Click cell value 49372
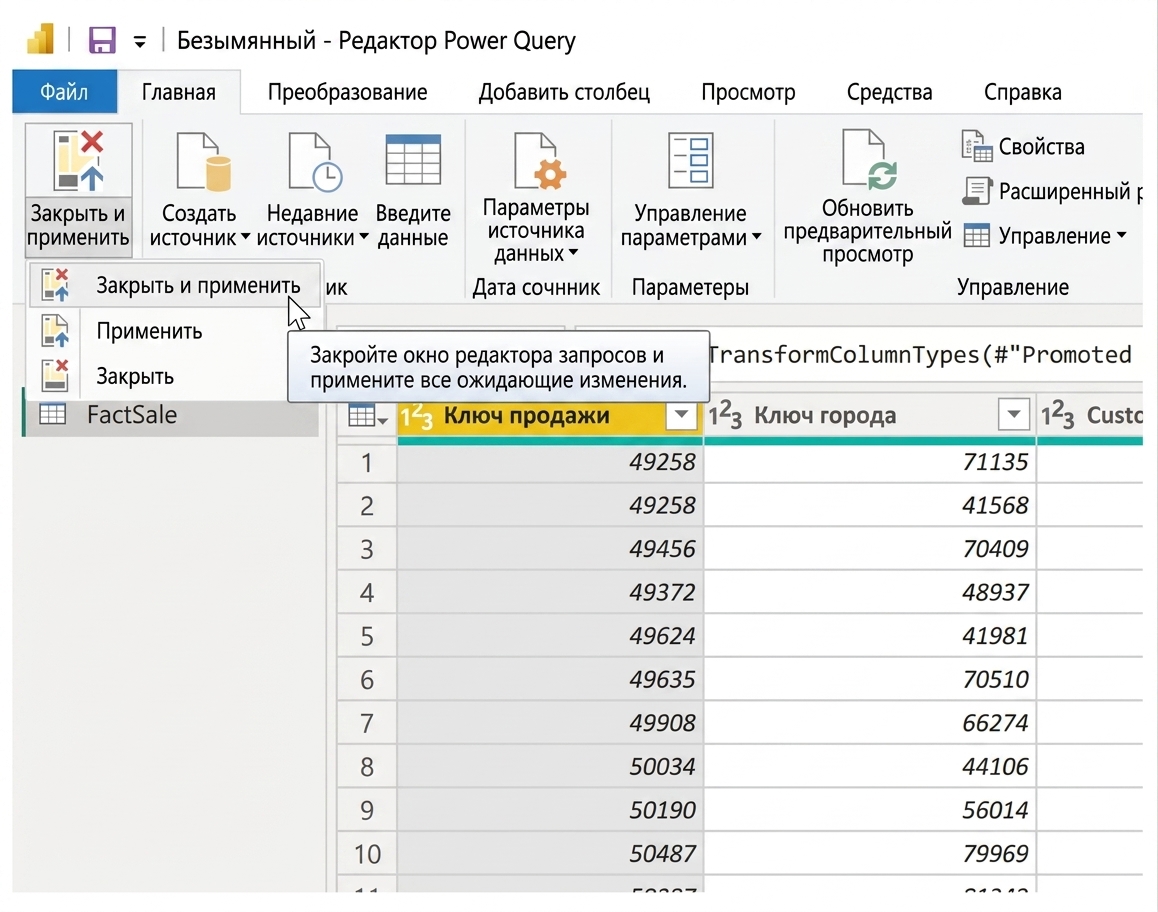Image resolution: width=1158 pixels, height=912 pixels. tap(662, 592)
